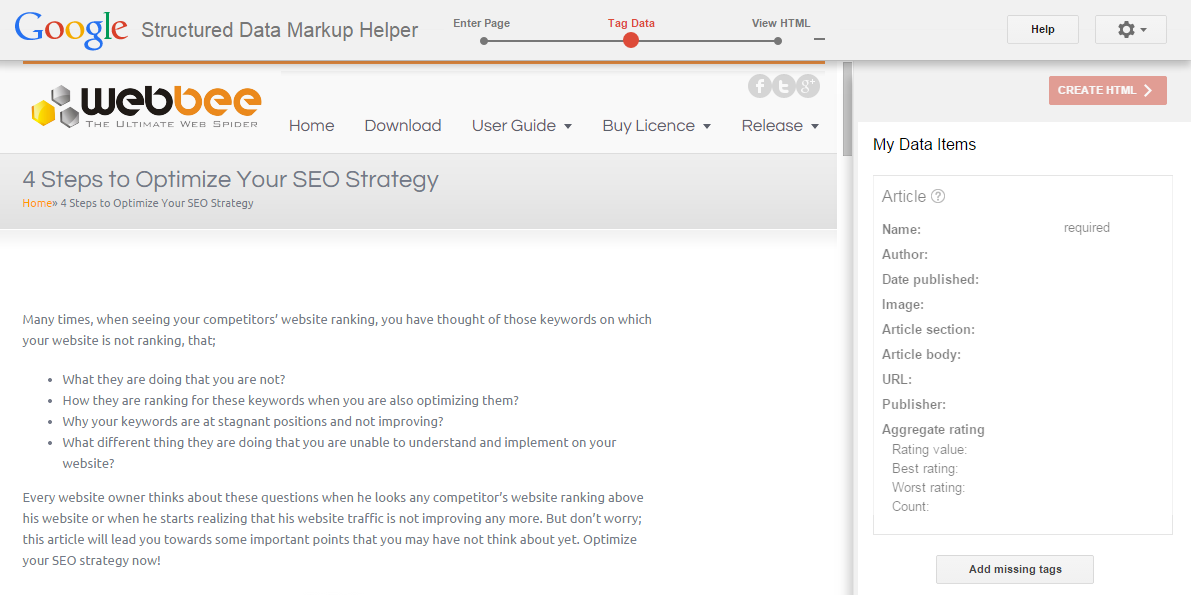1191x595 pixels.
Task: Click the 'Date published:' data item label
Action: (930, 280)
